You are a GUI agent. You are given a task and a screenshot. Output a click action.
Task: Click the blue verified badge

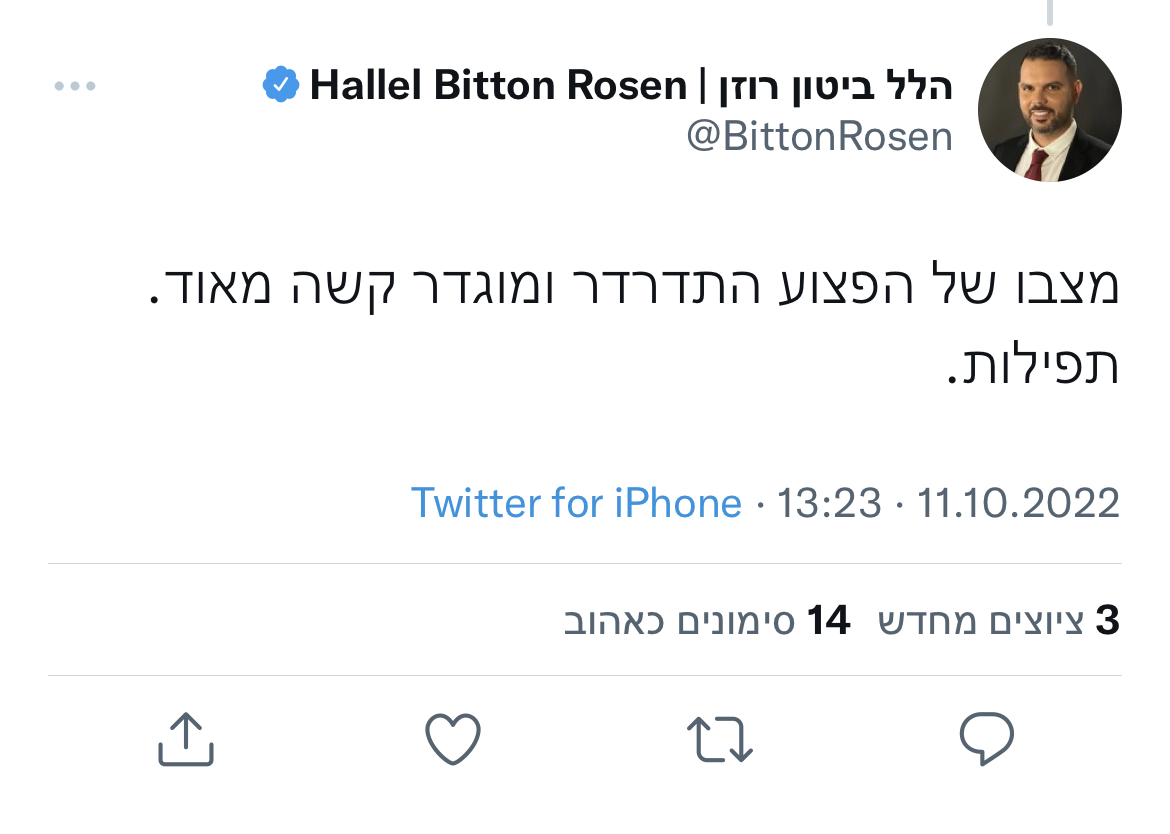280,86
